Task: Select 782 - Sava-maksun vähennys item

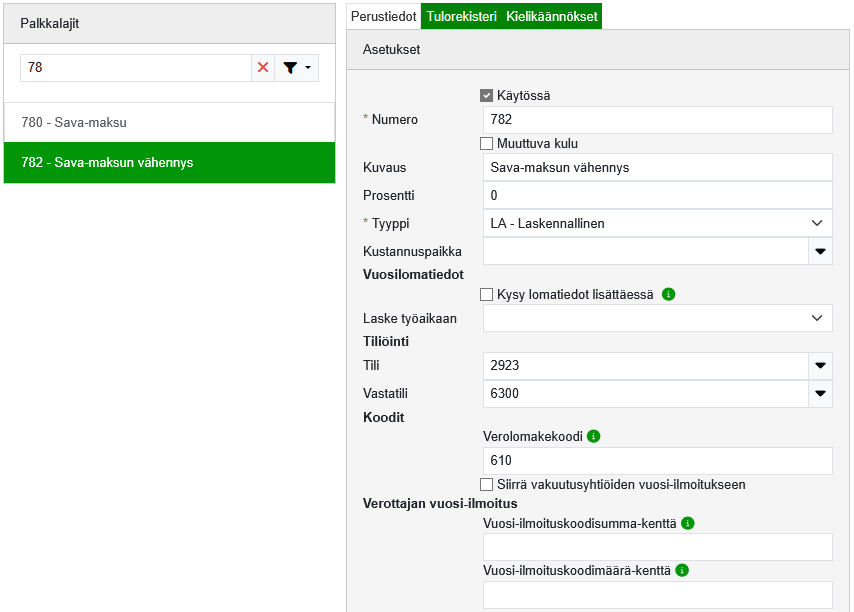Action: (x=169, y=162)
